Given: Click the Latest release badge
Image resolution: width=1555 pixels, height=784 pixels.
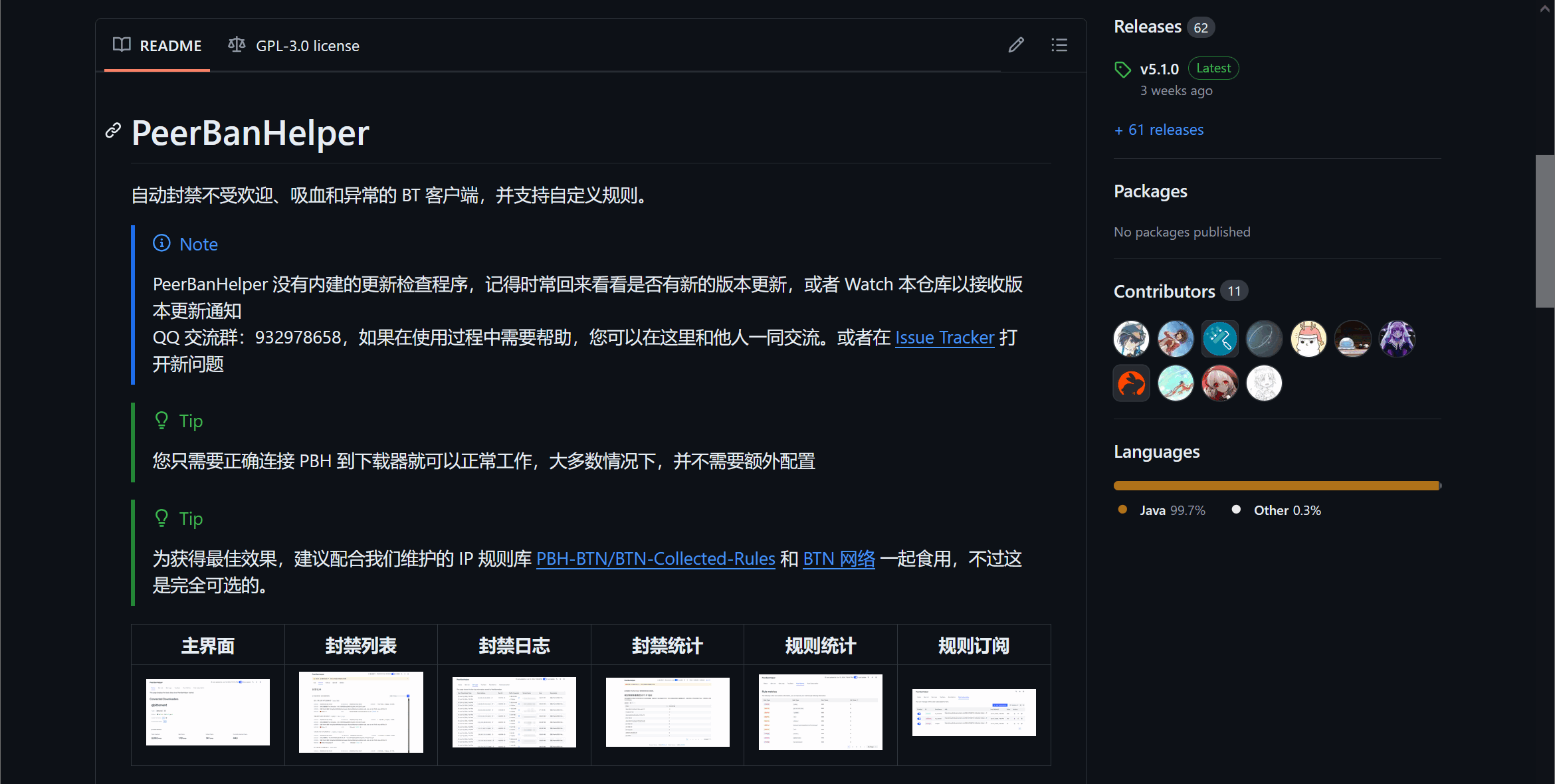Looking at the screenshot, I should pyautogui.click(x=1213, y=68).
